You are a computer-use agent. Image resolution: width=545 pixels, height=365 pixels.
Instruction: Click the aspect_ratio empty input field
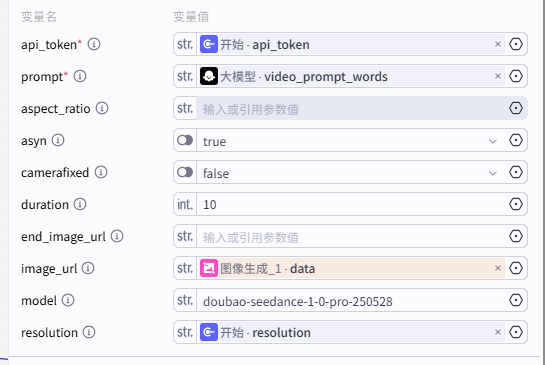(x=350, y=109)
